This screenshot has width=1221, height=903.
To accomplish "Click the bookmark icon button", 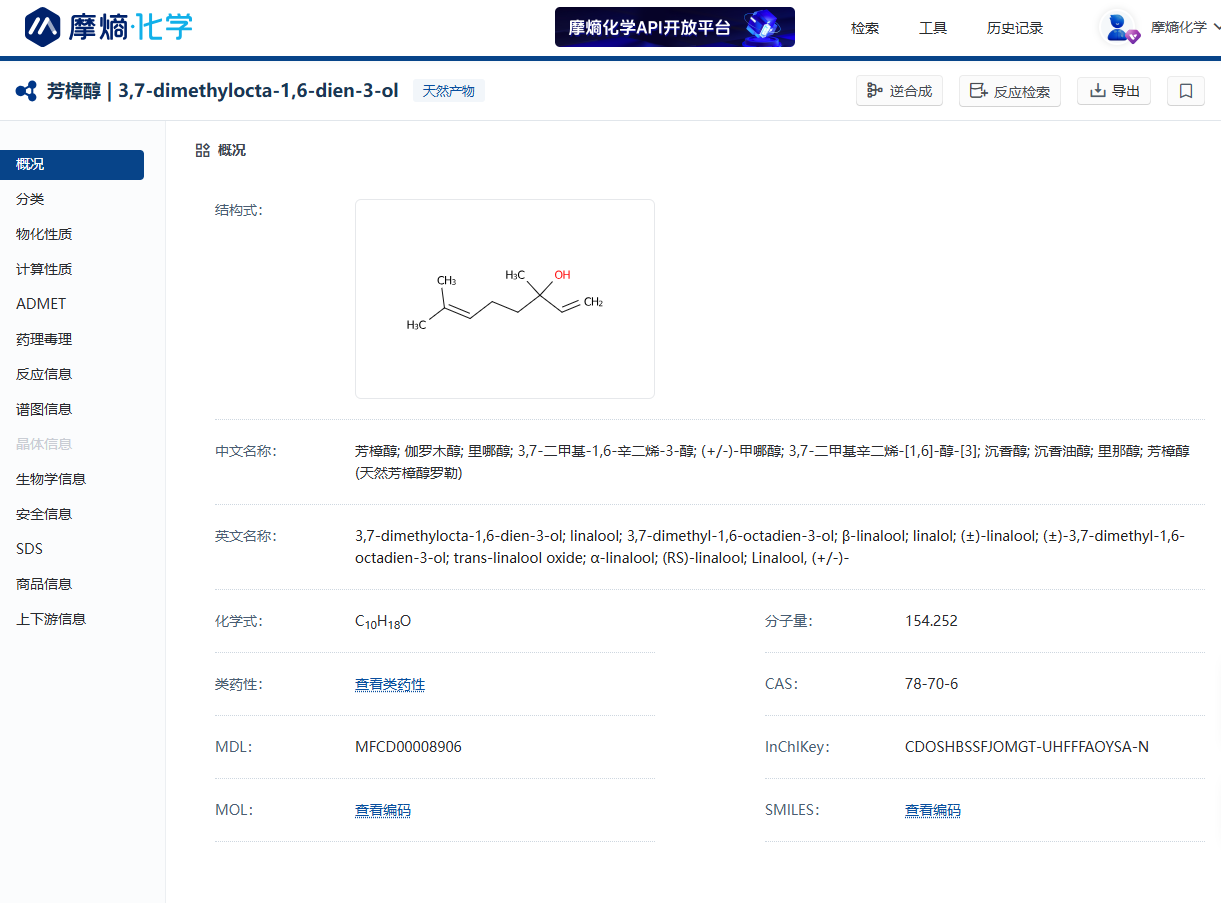I will click(1185, 91).
